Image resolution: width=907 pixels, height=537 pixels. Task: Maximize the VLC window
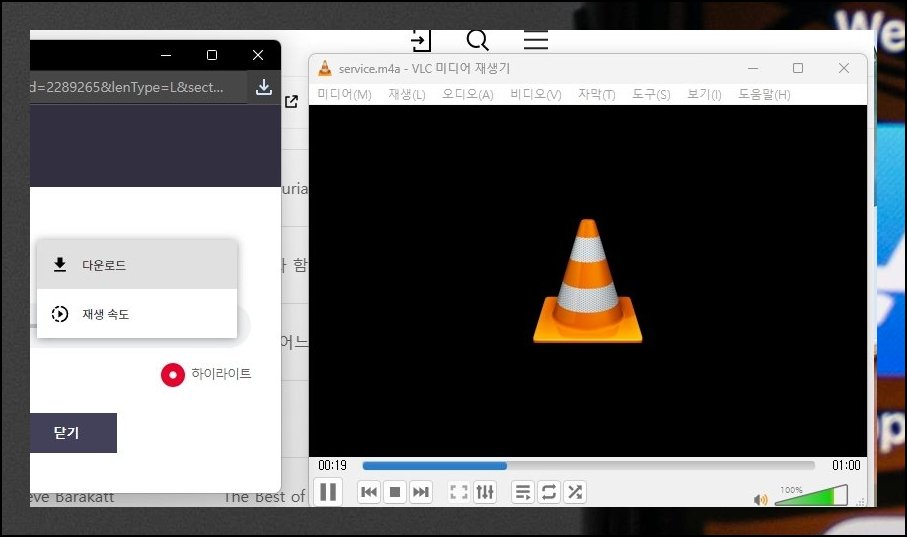(798, 68)
